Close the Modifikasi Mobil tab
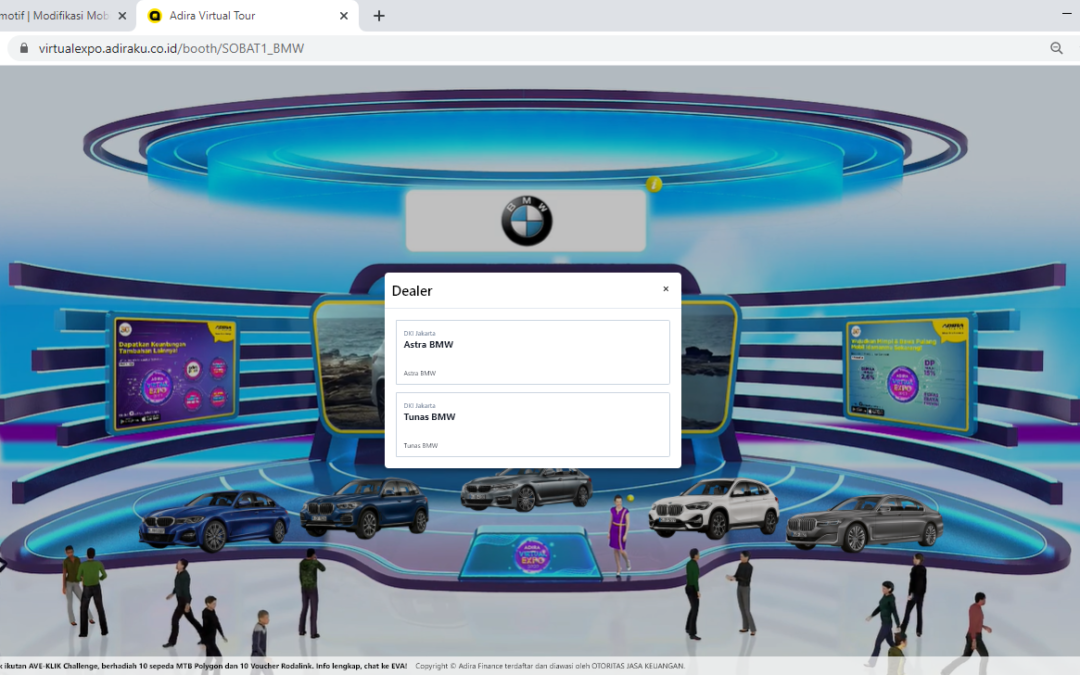 pyautogui.click(x=122, y=16)
